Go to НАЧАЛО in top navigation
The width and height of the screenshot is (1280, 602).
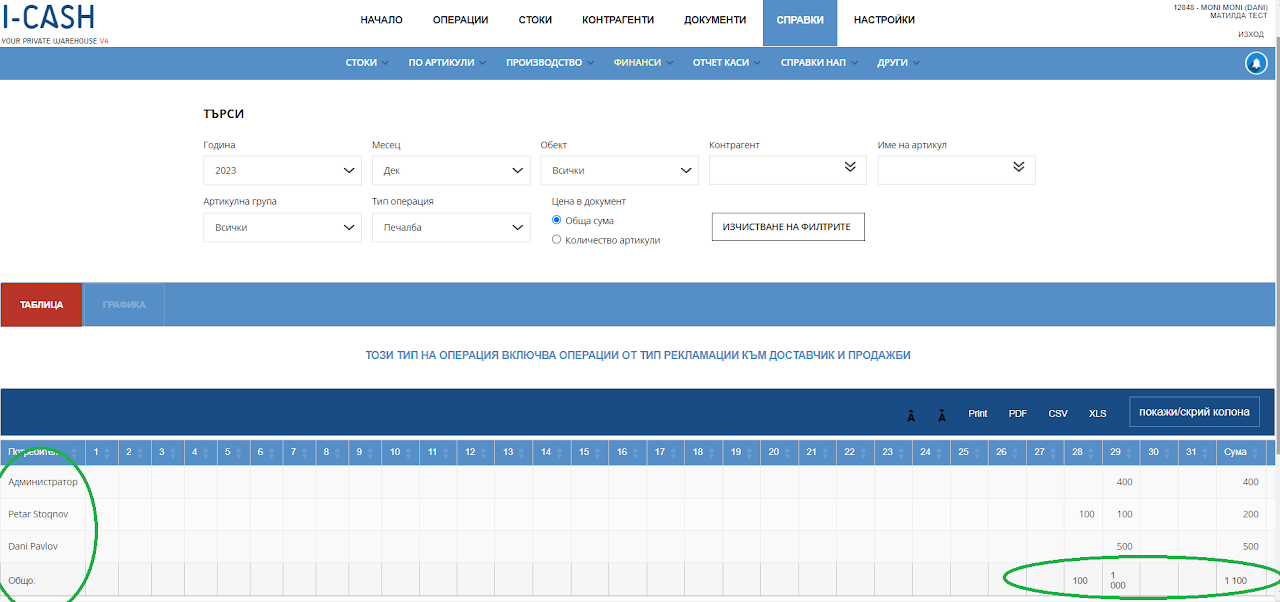tap(381, 20)
